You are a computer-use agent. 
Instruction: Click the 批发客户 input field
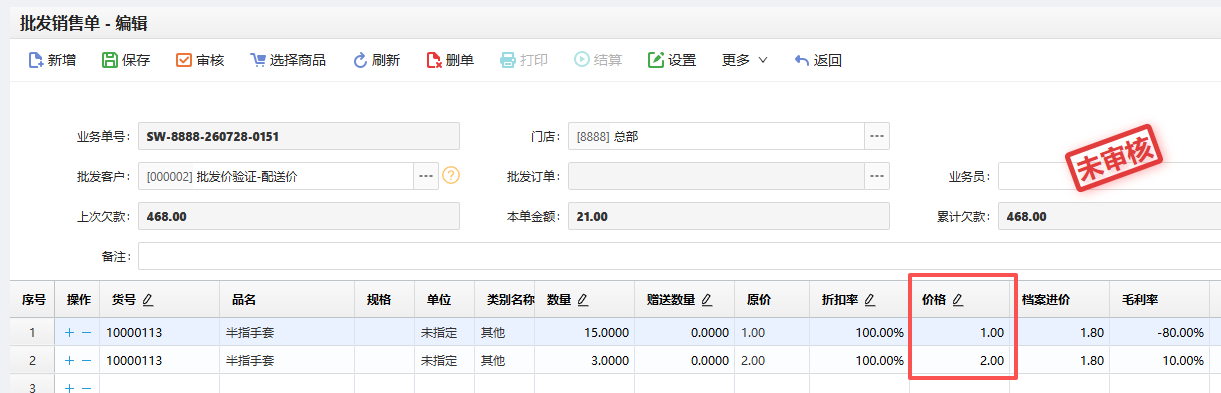pyautogui.click(x=276, y=176)
